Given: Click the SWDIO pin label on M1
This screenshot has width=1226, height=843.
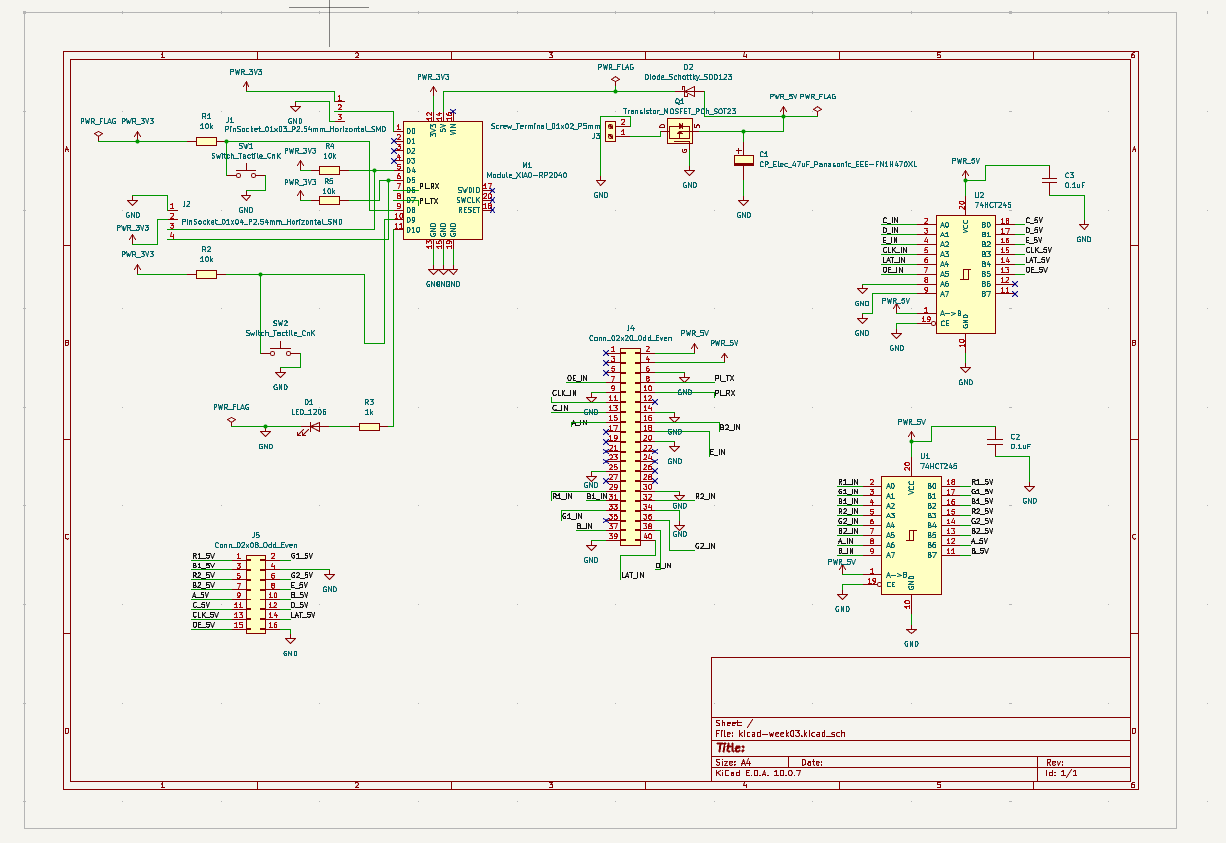Looking at the screenshot, I should click(x=469, y=190).
